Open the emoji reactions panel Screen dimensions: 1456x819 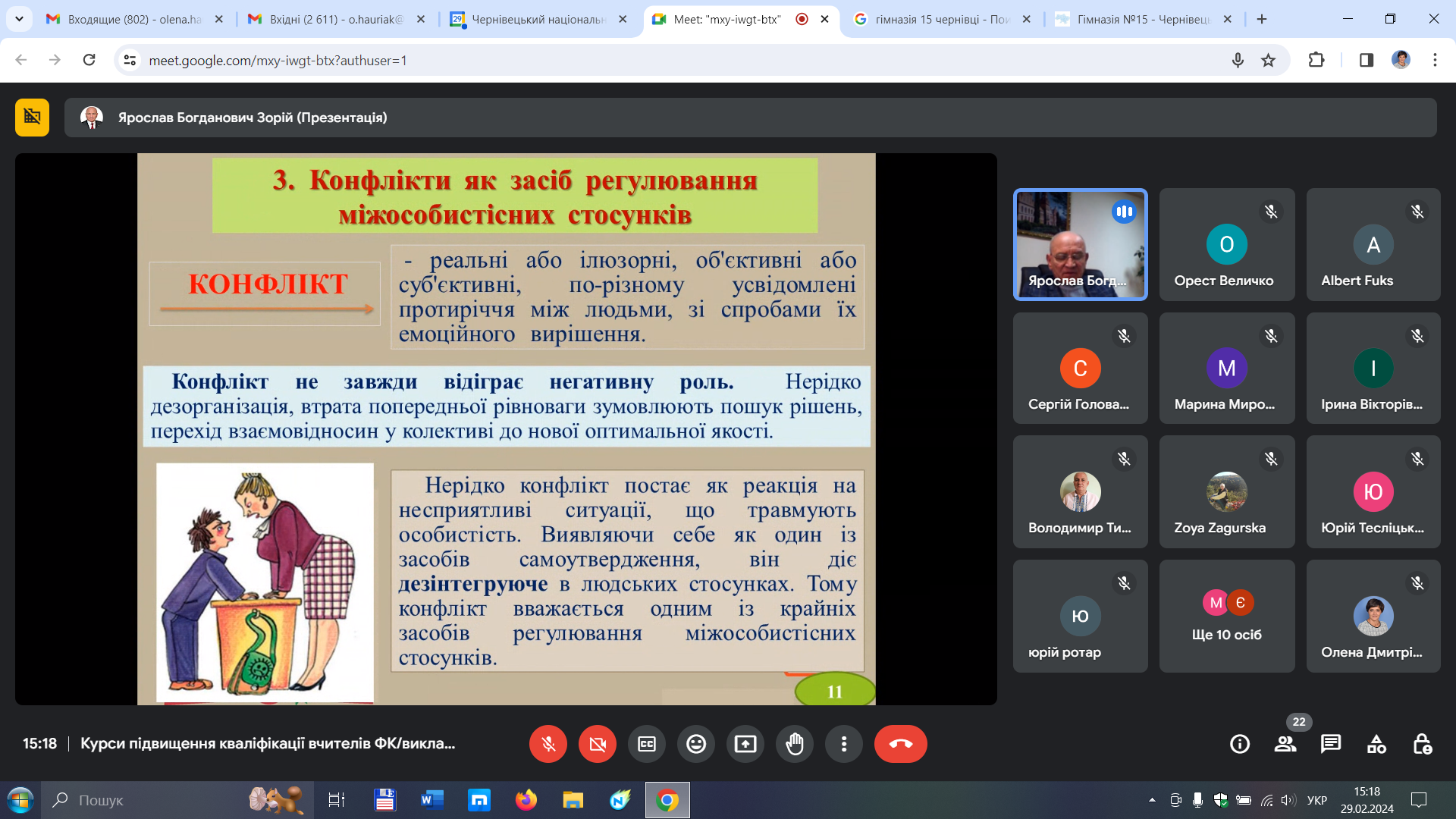pyautogui.click(x=696, y=744)
